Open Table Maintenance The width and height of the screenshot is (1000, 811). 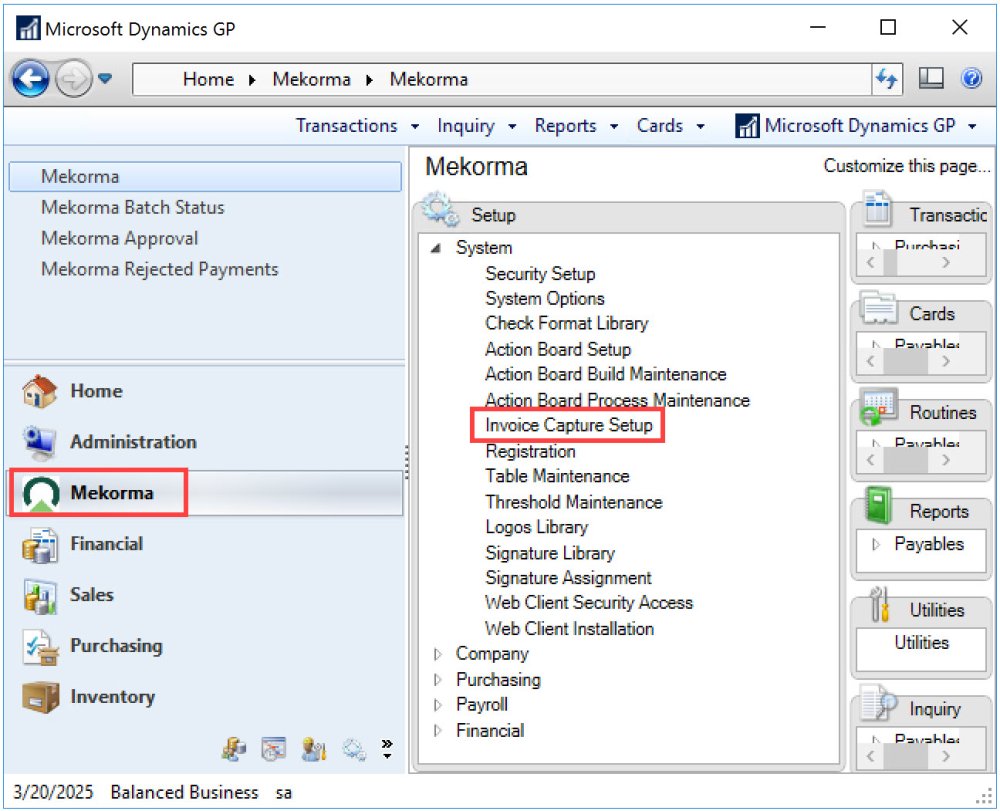(557, 476)
